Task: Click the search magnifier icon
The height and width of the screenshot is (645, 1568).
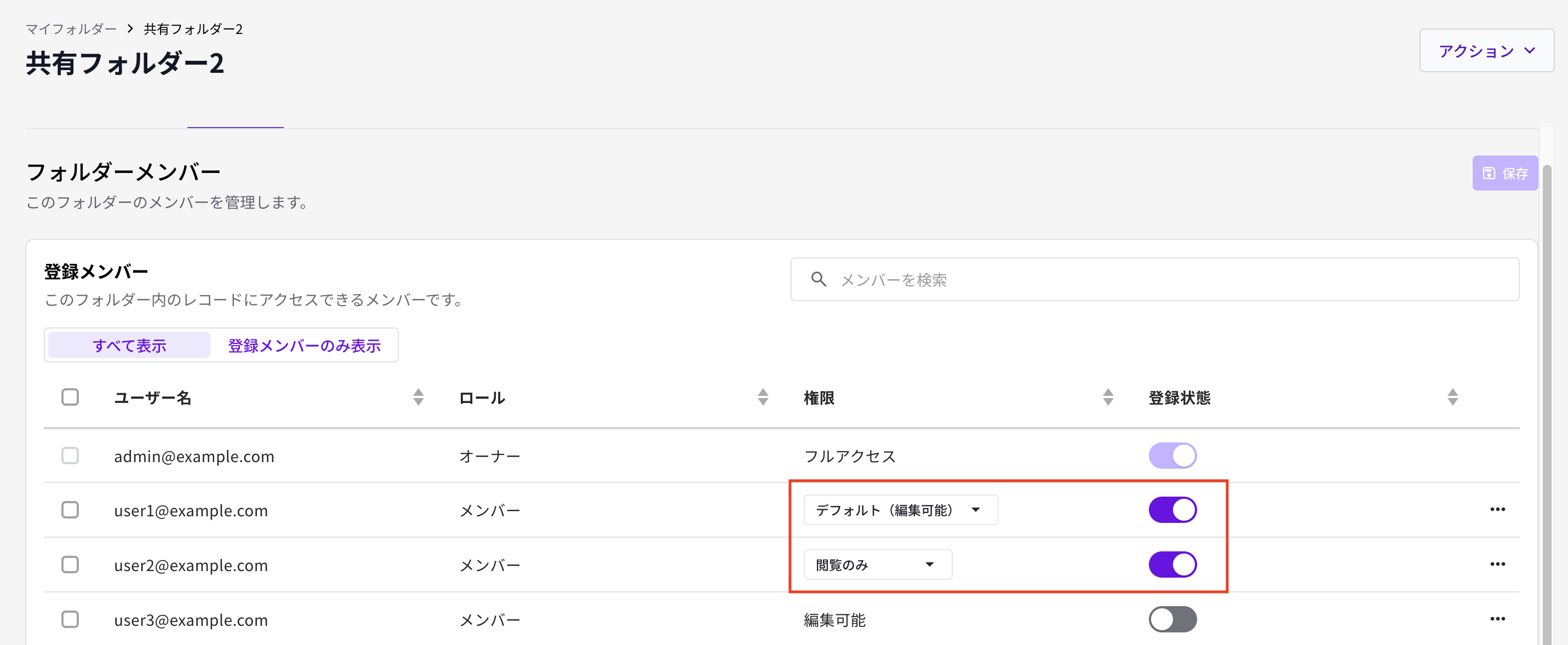Action: 819,279
